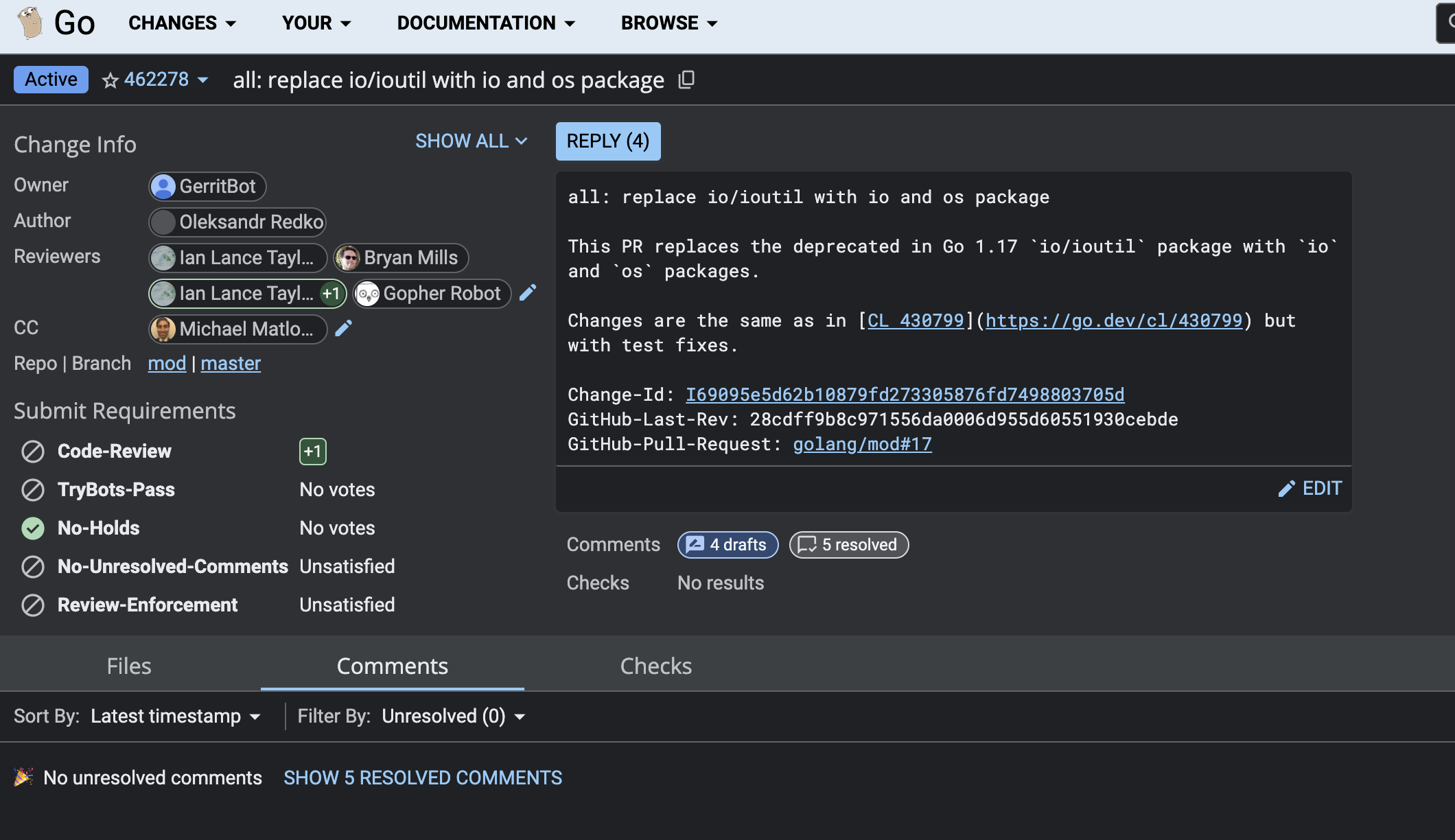Click the pencil icon to edit CC
The height and width of the screenshot is (840, 1455).
(x=343, y=329)
